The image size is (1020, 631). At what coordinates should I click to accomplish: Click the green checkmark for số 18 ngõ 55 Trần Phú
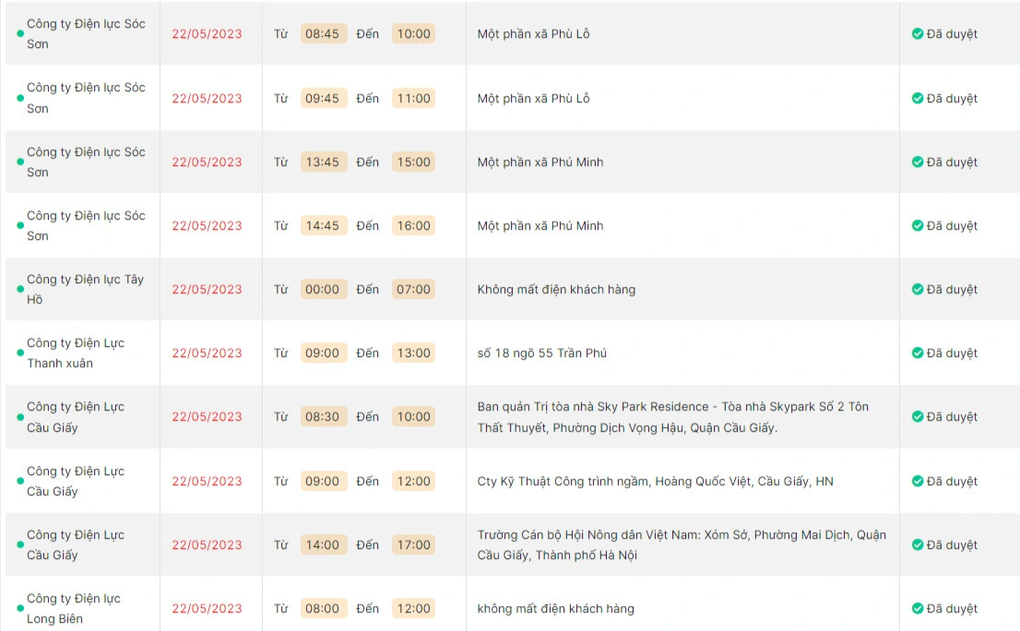pos(917,353)
